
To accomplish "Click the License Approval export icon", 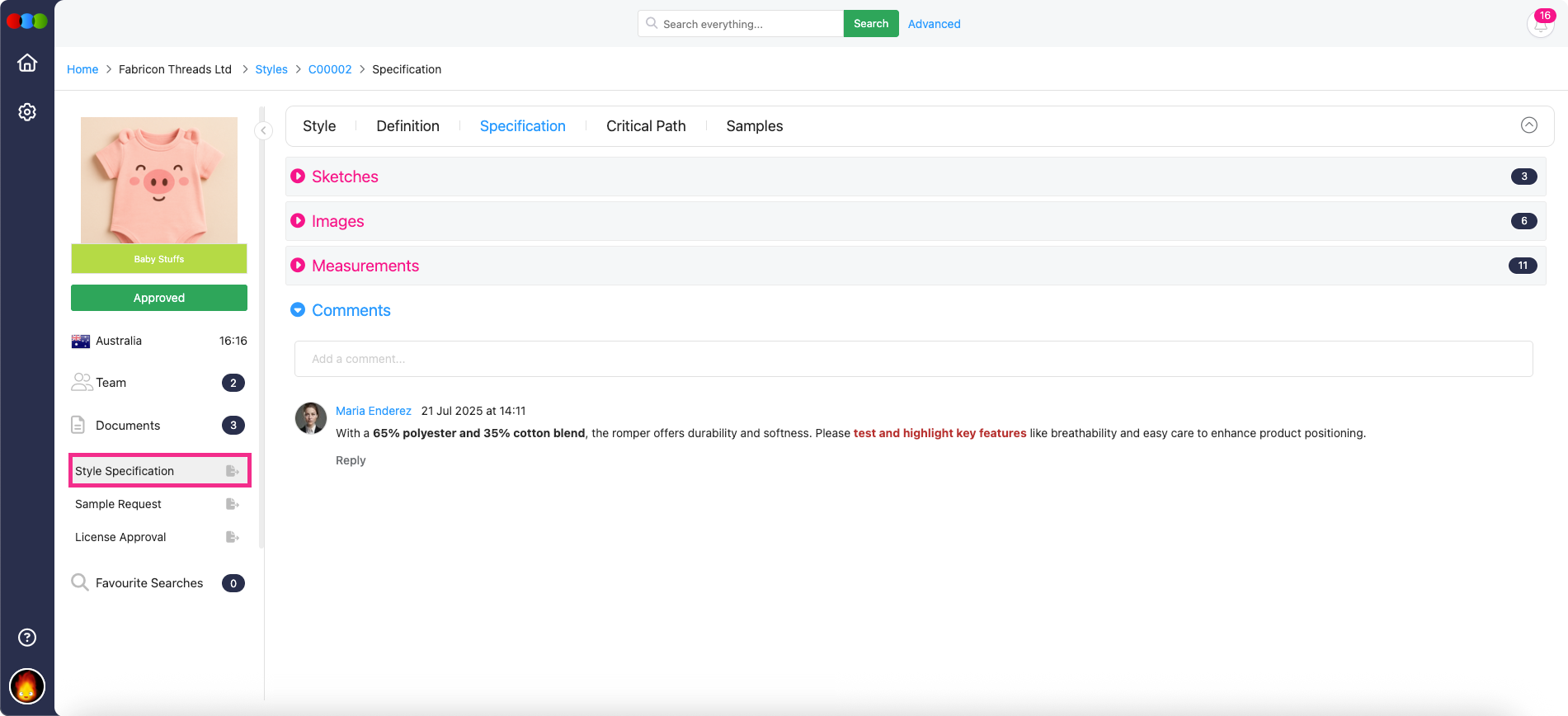I will coord(233,537).
